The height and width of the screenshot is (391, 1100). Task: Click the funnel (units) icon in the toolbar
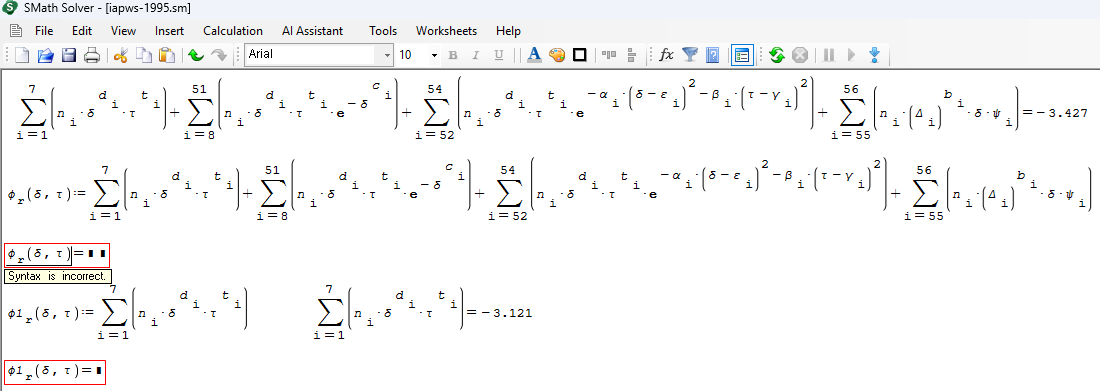click(690, 55)
